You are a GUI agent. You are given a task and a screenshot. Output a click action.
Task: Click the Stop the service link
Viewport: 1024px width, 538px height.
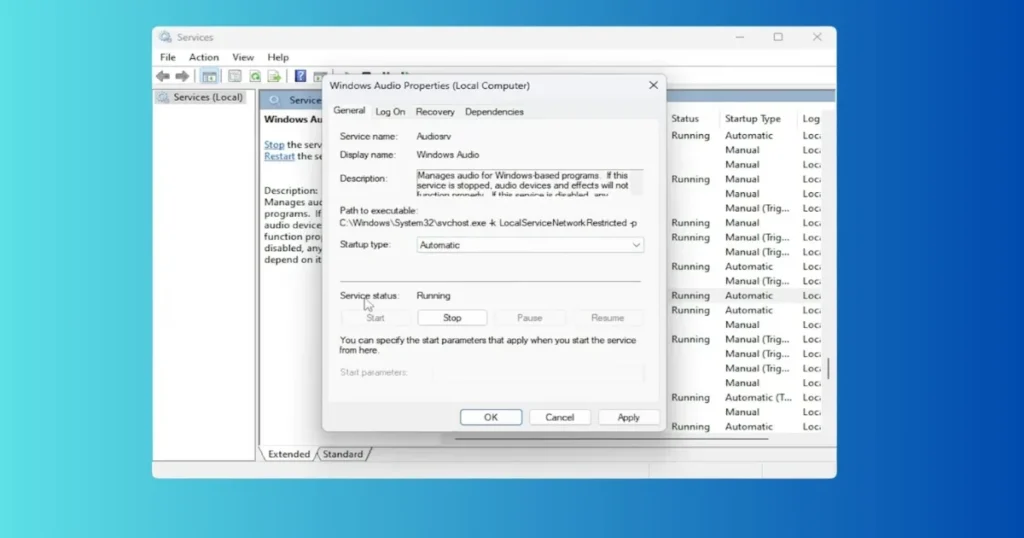pos(274,145)
